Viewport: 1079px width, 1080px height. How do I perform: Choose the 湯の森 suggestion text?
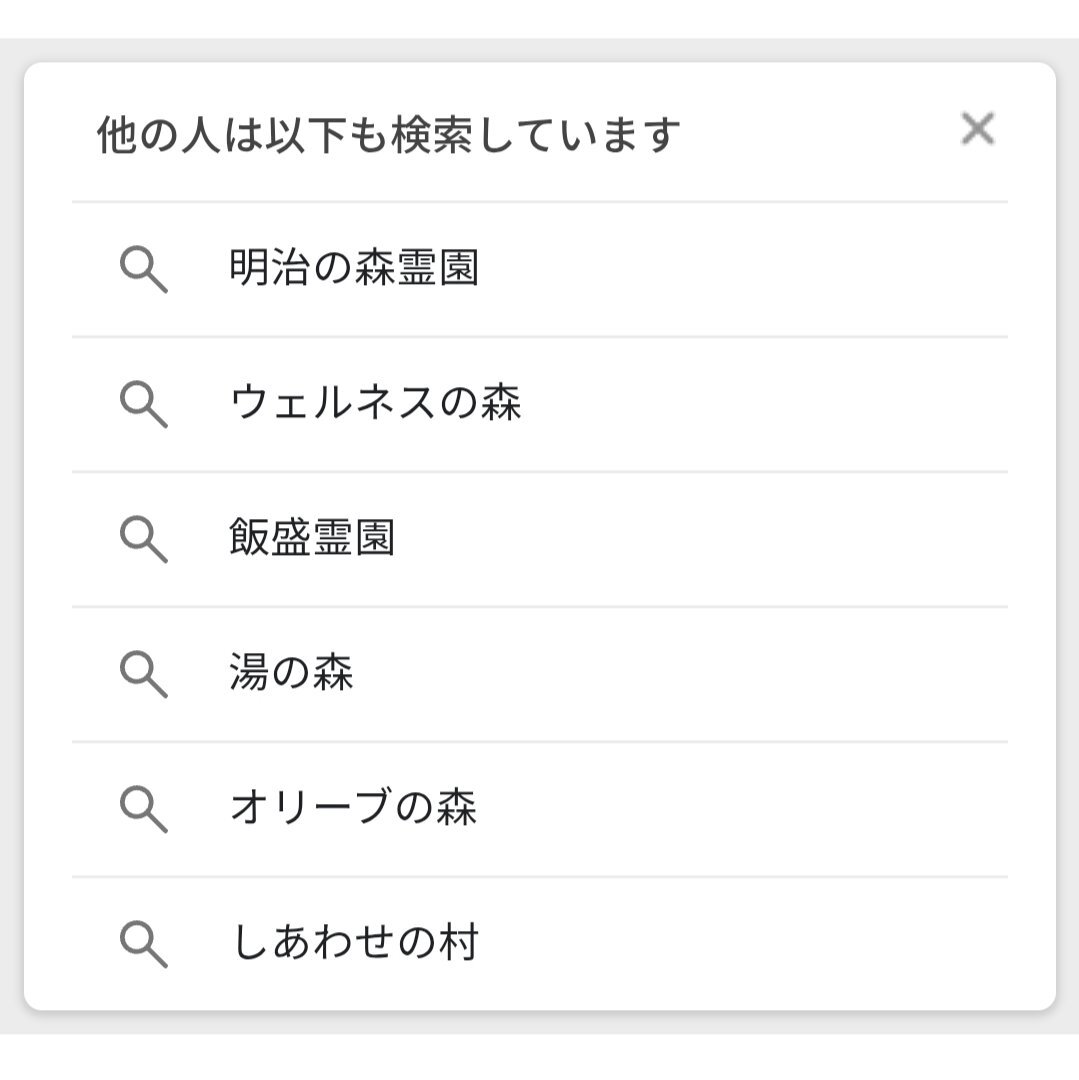(291, 672)
